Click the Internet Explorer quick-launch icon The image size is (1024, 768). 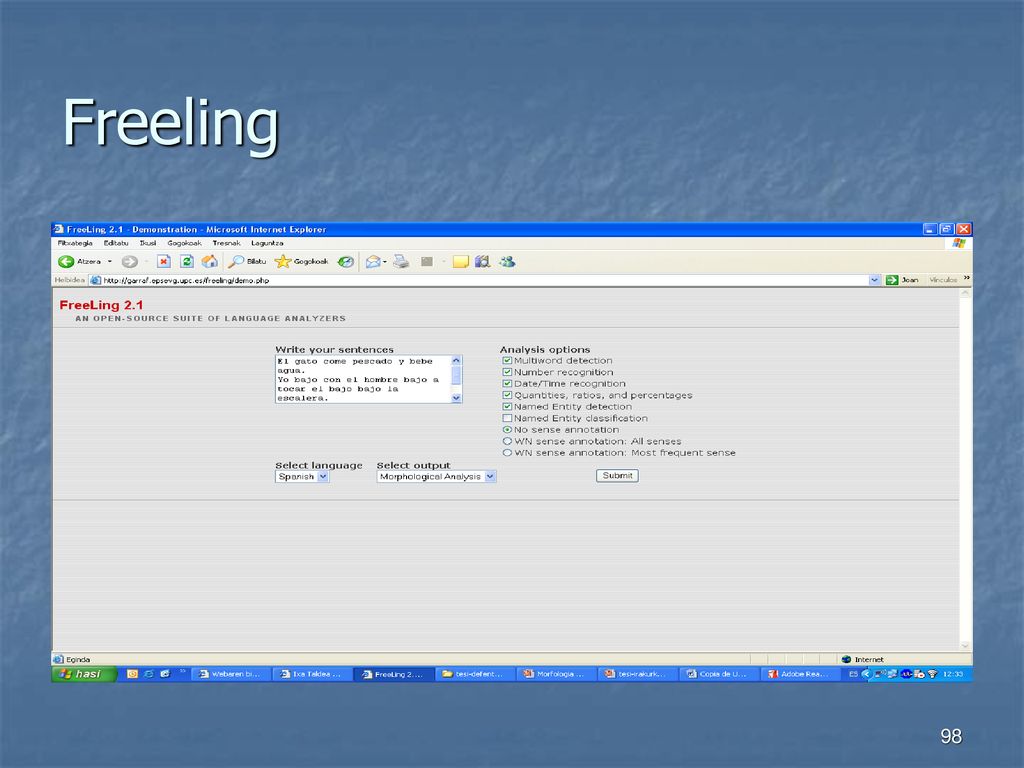pyautogui.click(x=149, y=674)
